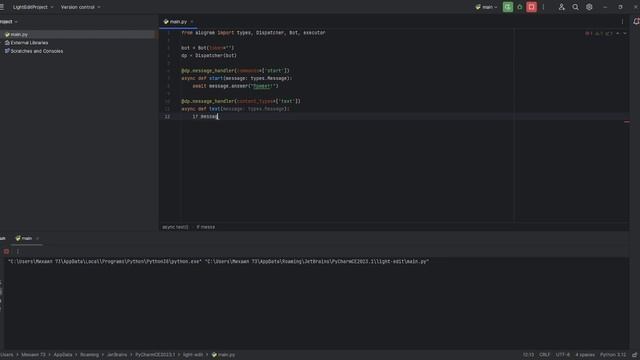The width and height of the screenshot is (640, 360).
Task: Click the python.exe command line in console
Action: pos(218,261)
